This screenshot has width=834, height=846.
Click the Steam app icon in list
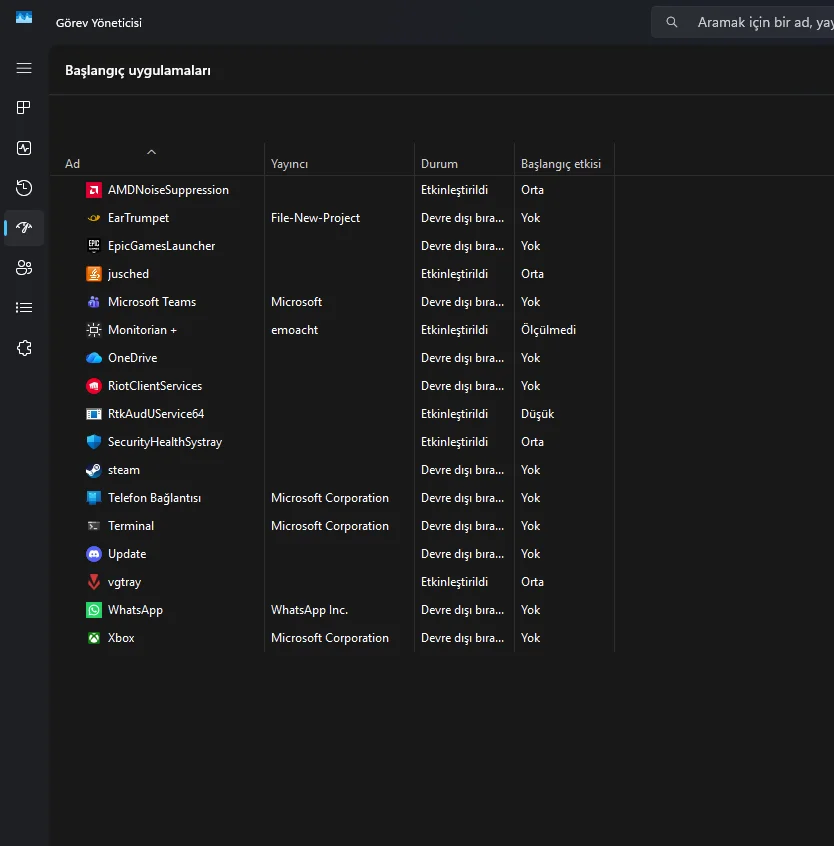(94, 470)
